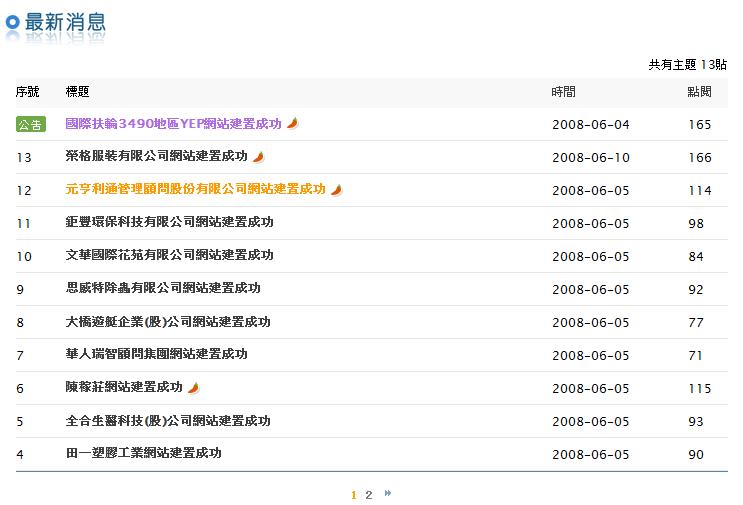743x505 pixels.
Task: Open 大橋遊艇企業(股)公司 news item
Action: point(167,322)
